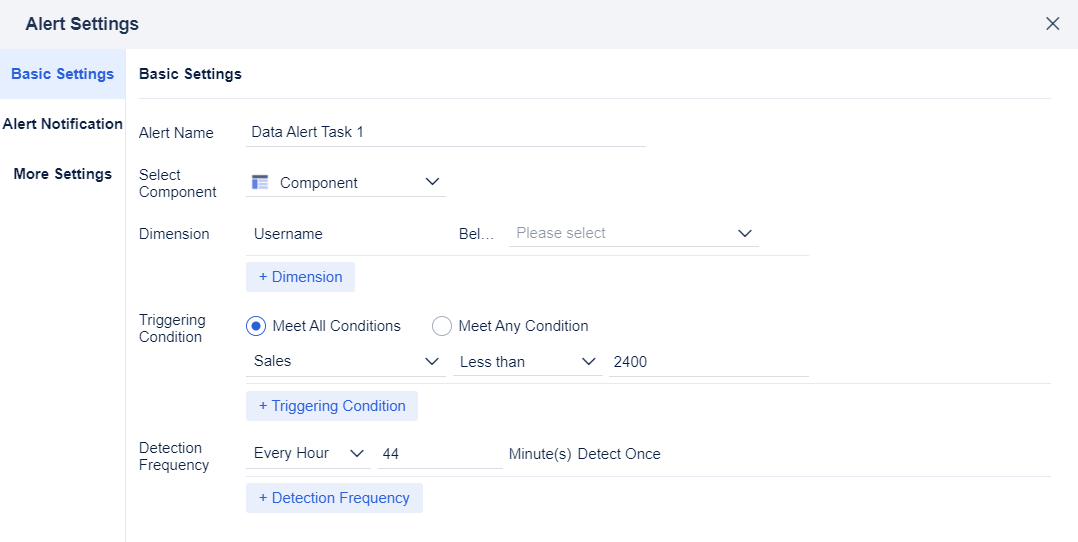Switch to Basic Settings tab
Screen dimensions: 1078x542
pos(63,74)
